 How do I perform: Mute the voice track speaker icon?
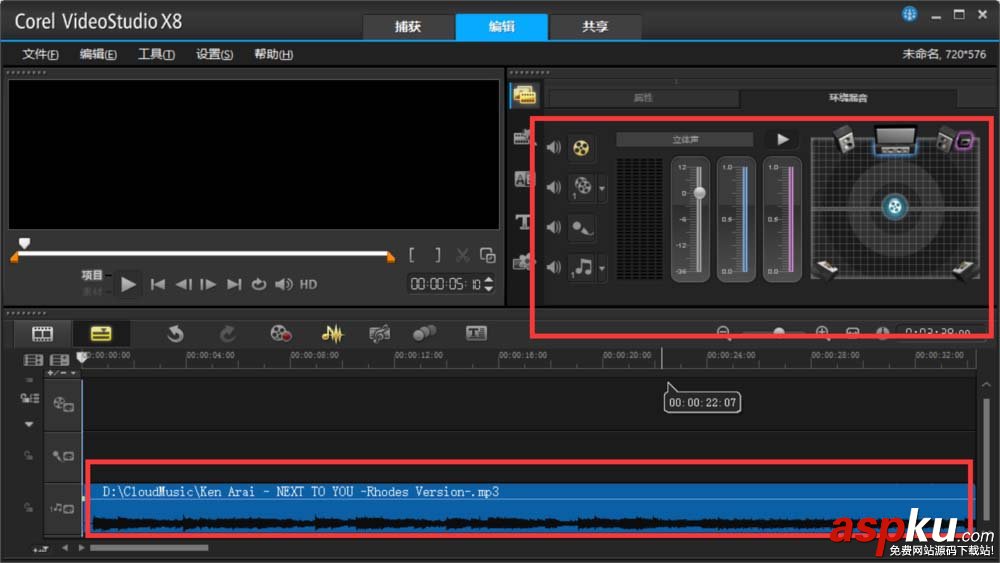554,227
